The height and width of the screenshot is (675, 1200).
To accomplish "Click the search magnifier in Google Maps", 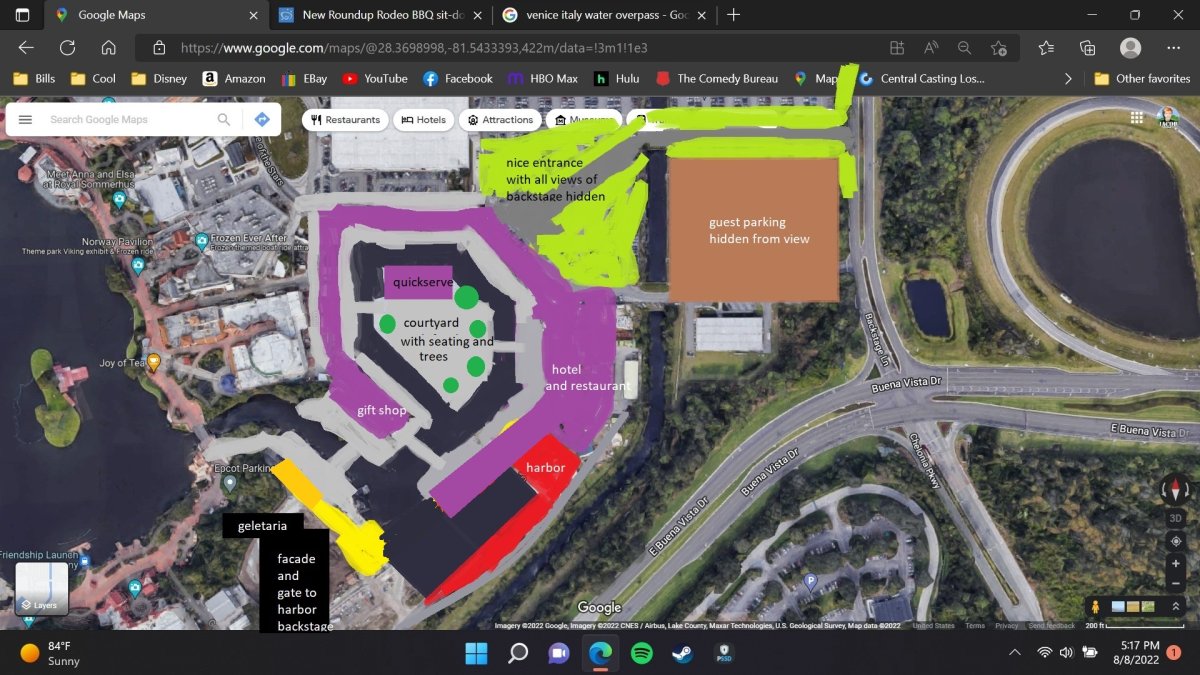I will tap(224, 119).
